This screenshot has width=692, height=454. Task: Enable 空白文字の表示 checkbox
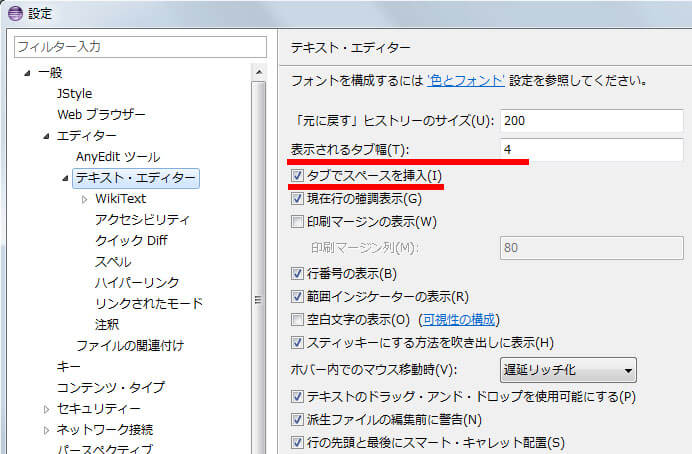point(296,320)
